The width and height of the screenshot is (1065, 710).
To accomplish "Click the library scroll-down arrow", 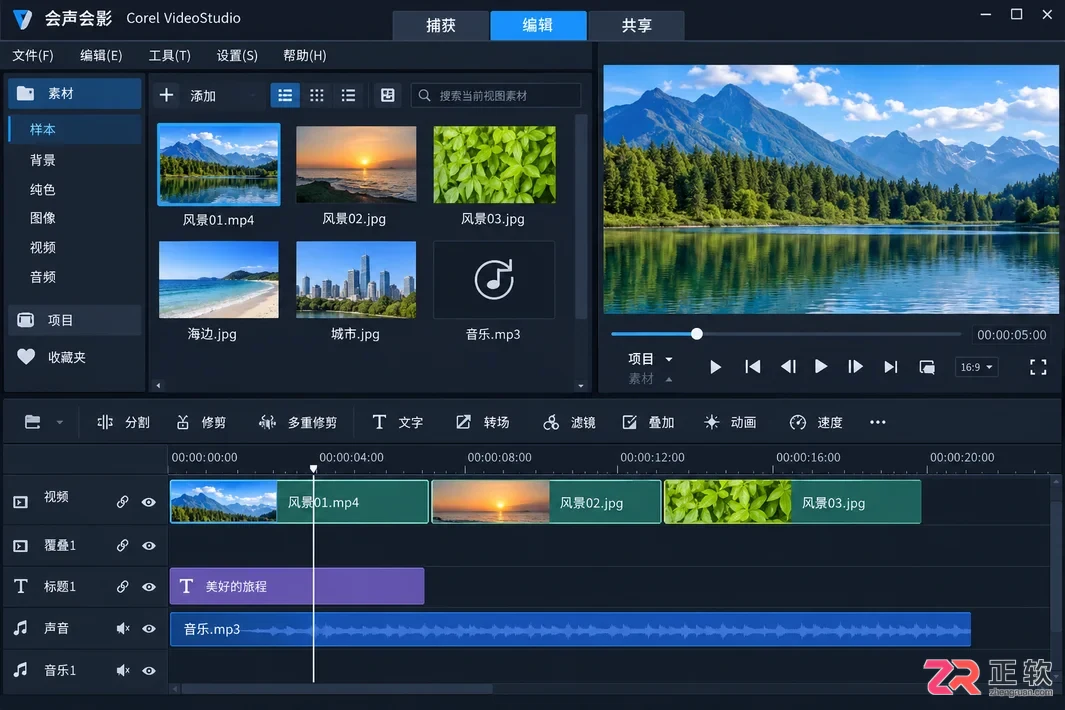I will tap(581, 386).
